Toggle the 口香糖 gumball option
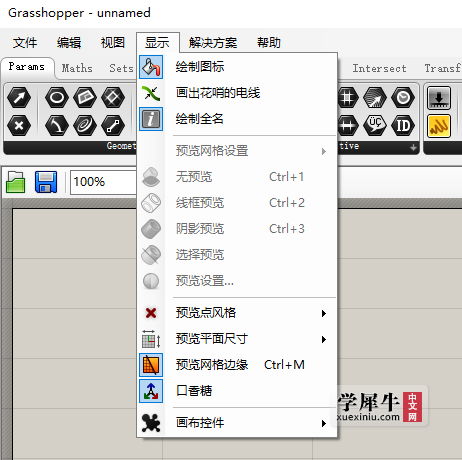The height and width of the screenshot is (460, 462). click(237, 391)
